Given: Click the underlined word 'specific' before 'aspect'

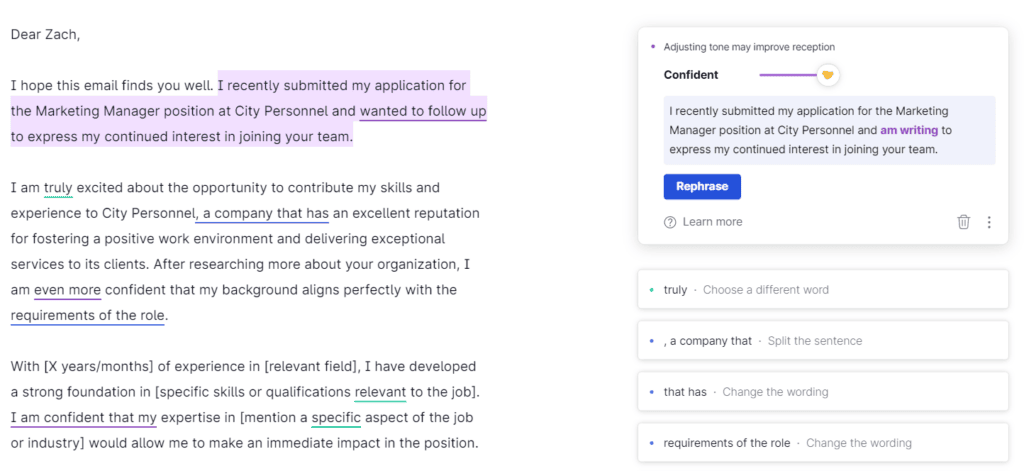Looking at the screenshot, I should coord(336,417).
